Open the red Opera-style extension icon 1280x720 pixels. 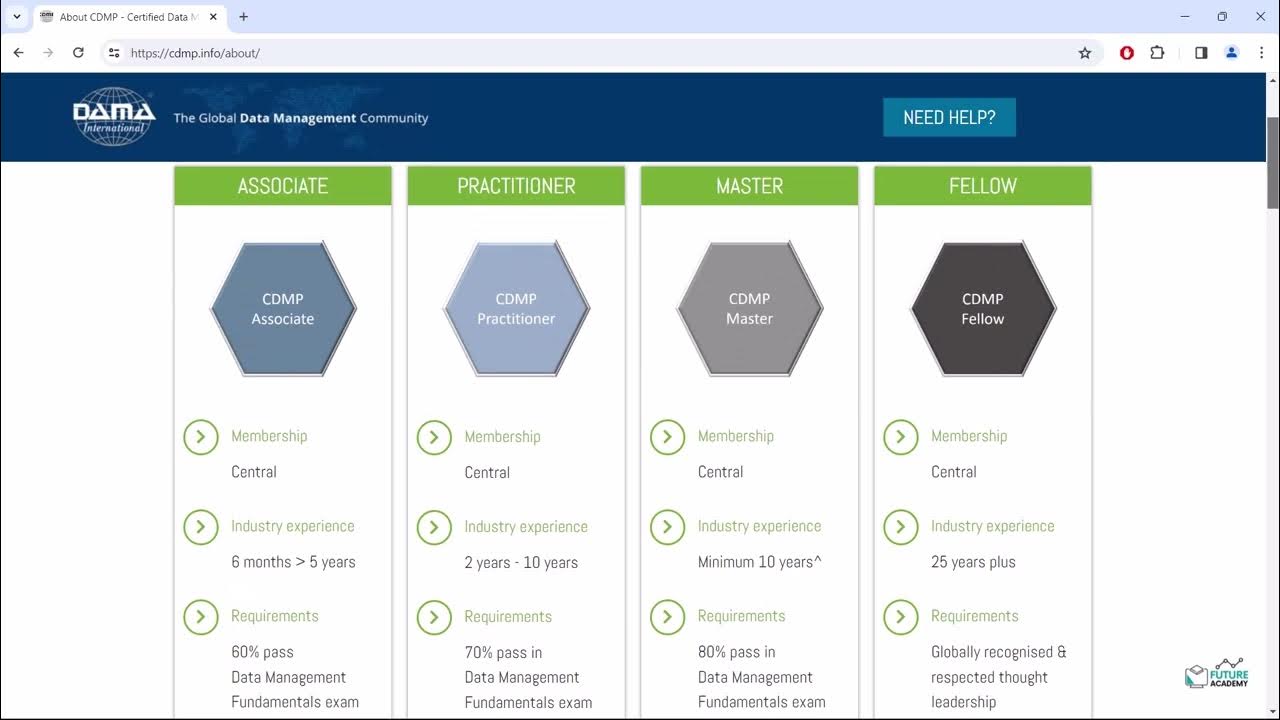1127,53
